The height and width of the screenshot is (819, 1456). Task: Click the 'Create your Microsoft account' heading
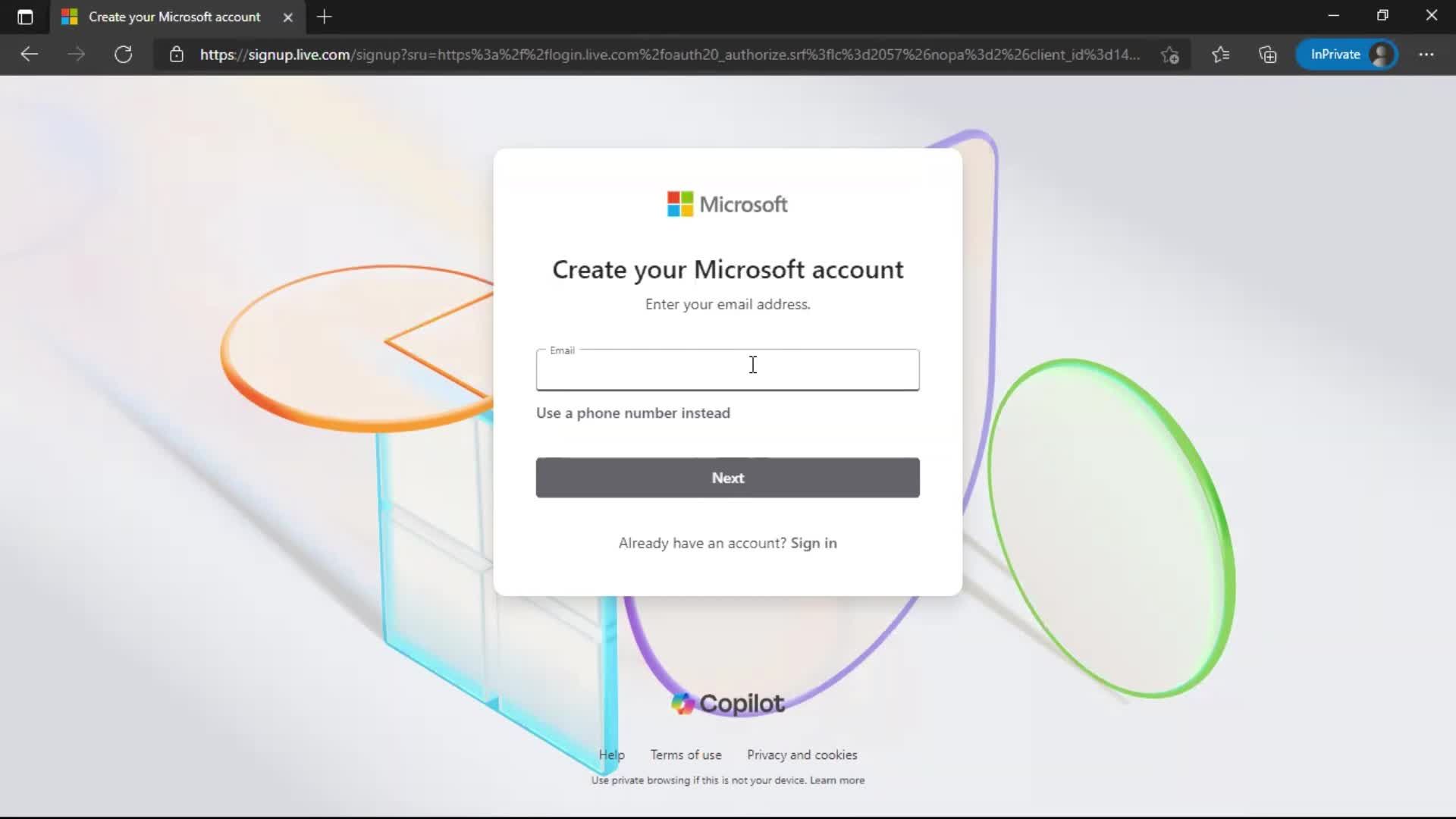coord(727,269)
